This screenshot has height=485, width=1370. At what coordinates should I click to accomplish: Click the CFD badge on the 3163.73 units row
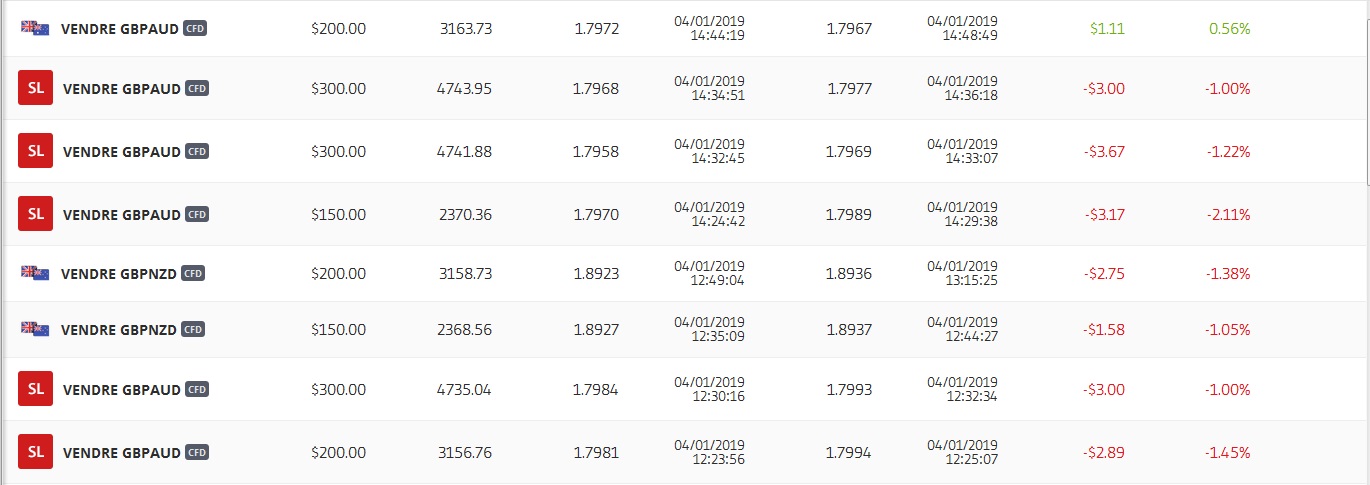click(195, 29)
